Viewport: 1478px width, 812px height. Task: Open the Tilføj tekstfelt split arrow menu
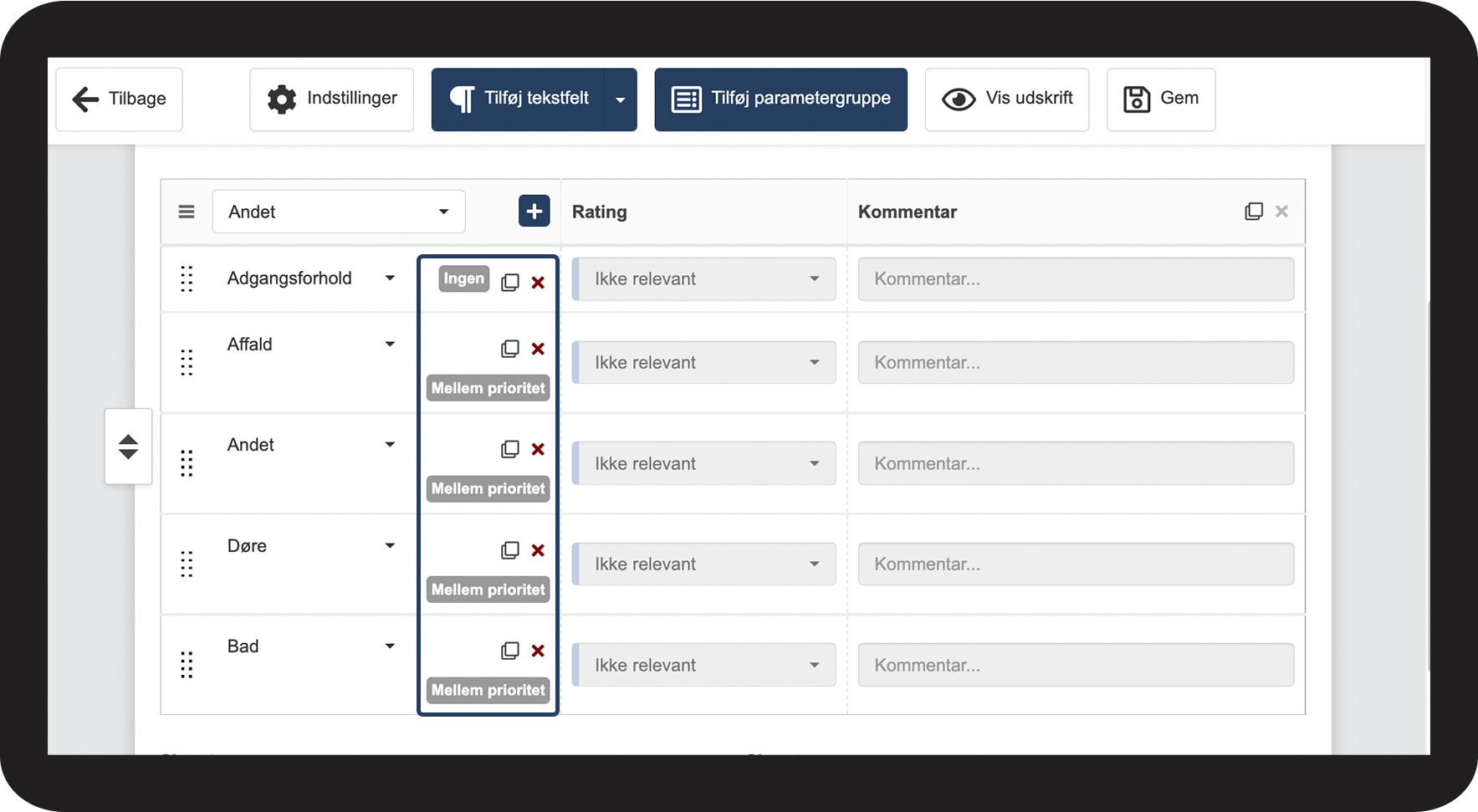point(621,100)
